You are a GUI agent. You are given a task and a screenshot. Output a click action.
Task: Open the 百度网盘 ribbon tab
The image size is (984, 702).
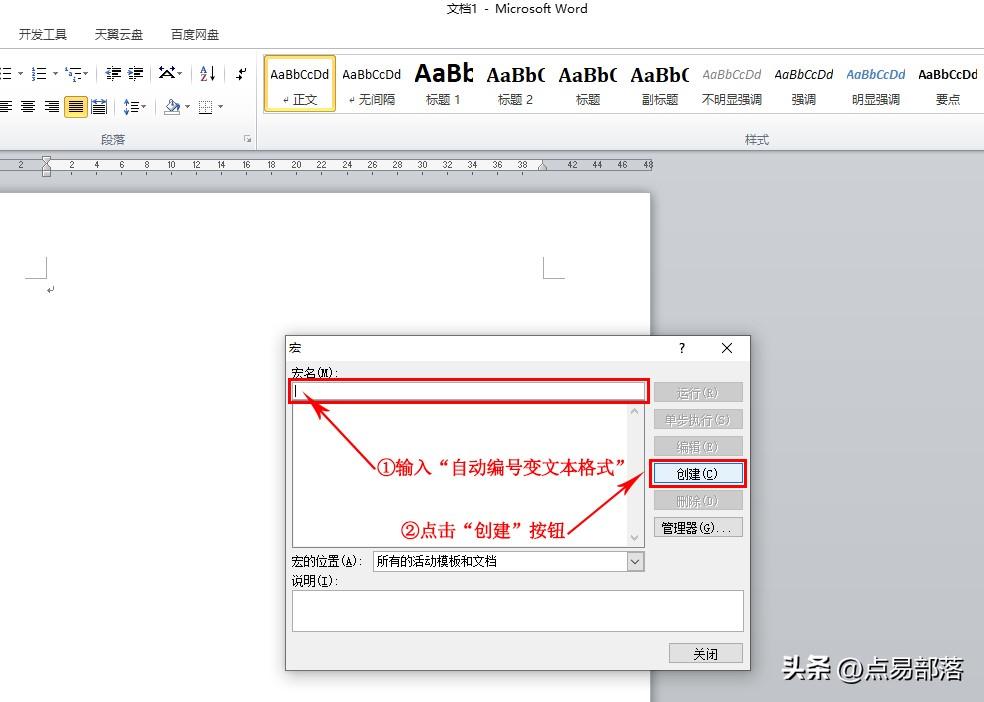click(195, 35)
